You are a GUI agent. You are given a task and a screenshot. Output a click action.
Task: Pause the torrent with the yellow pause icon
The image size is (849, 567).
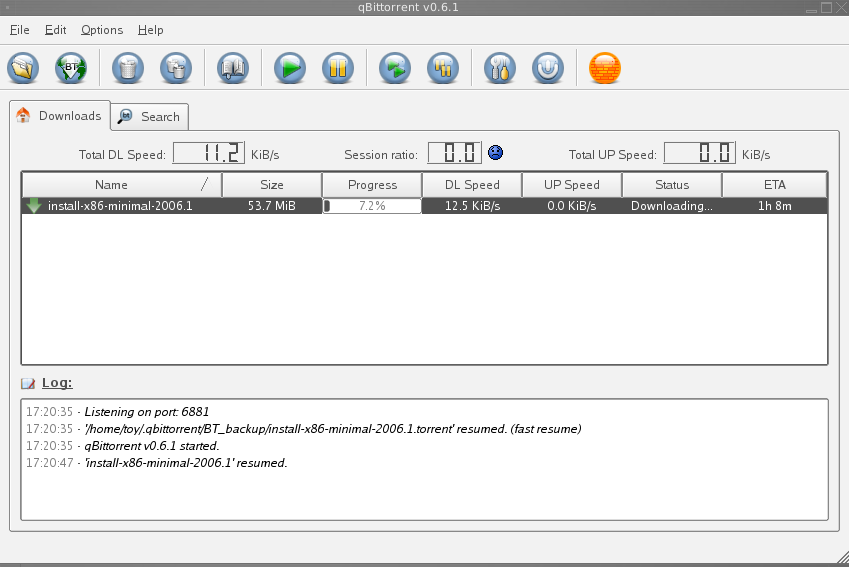pyautogui.click(x=338, y=68)
